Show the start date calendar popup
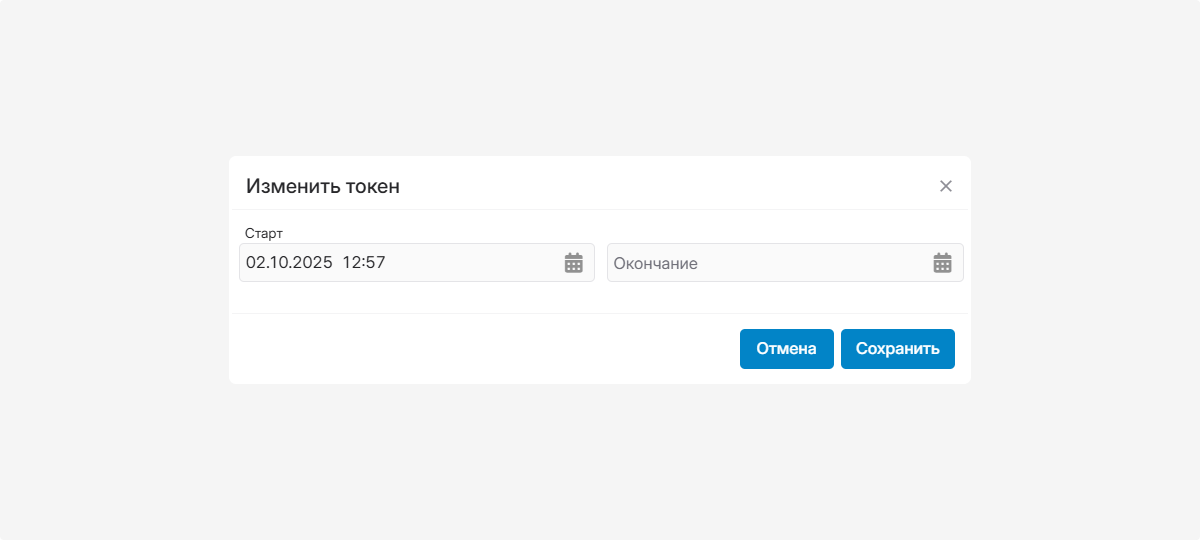The image size is (1200, 540). coord(574,263)
